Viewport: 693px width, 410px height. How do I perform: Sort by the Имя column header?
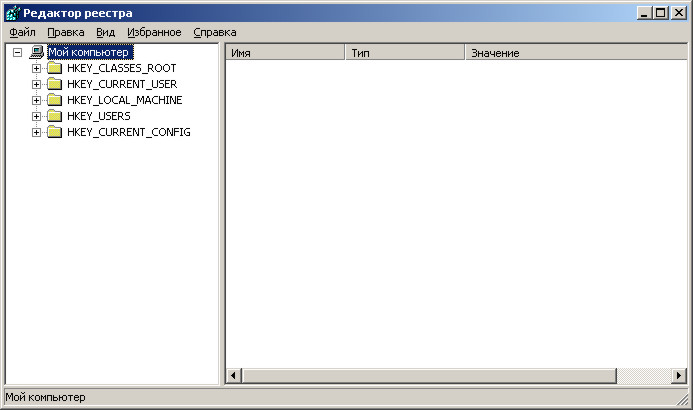pyautogui.click(x=285, y=52)
